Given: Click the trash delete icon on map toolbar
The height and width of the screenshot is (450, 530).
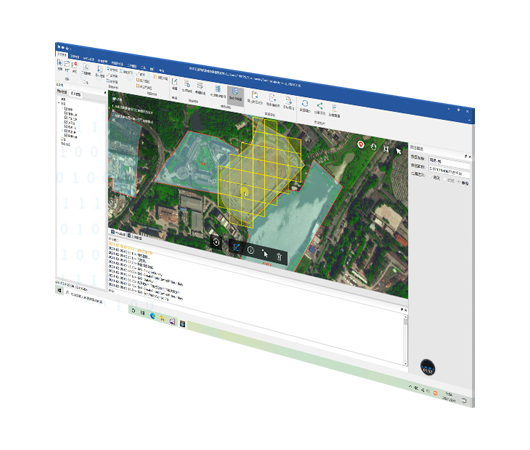Looking at the screenshot, I should (279, 257).
